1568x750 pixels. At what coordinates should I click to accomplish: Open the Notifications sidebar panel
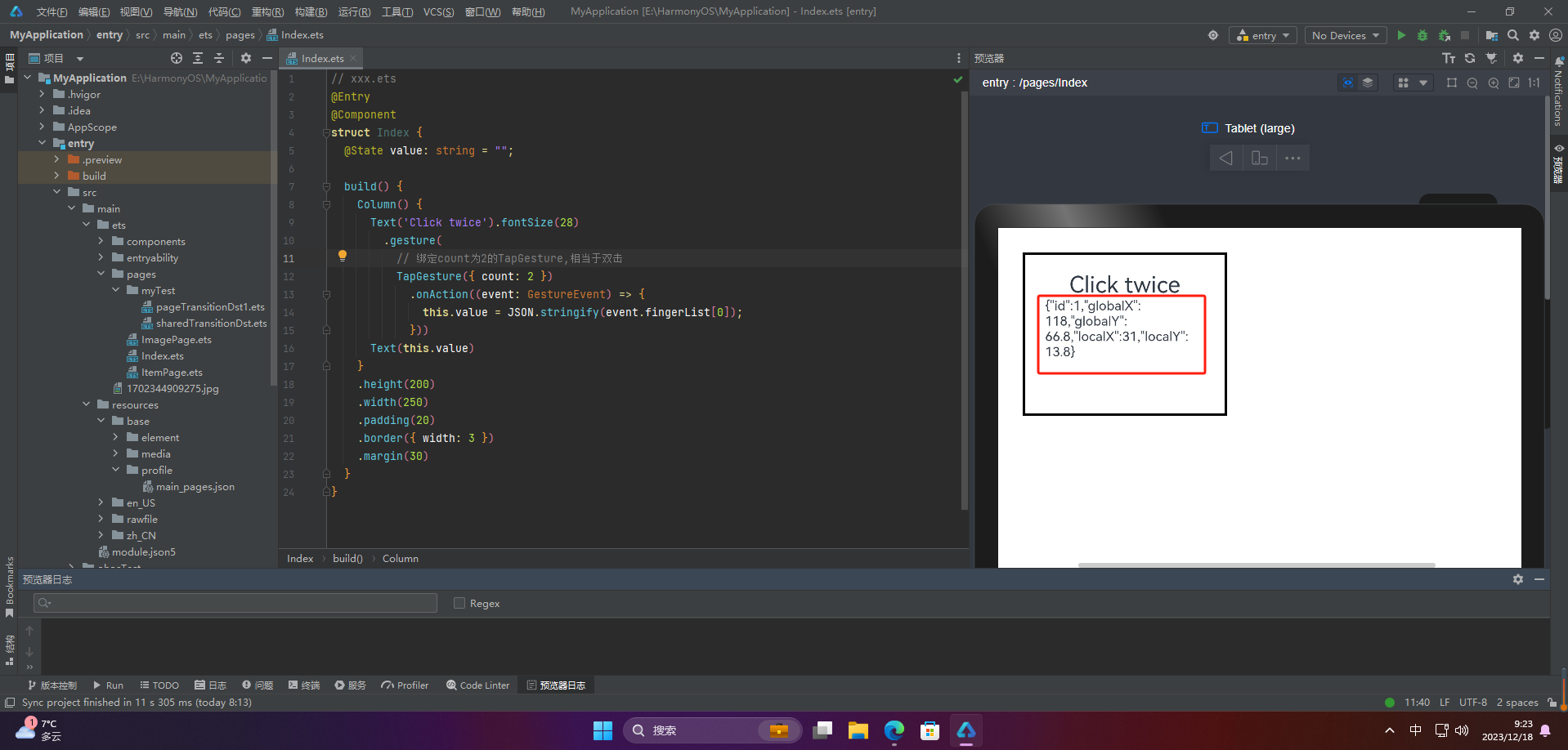click(1558, 92)
